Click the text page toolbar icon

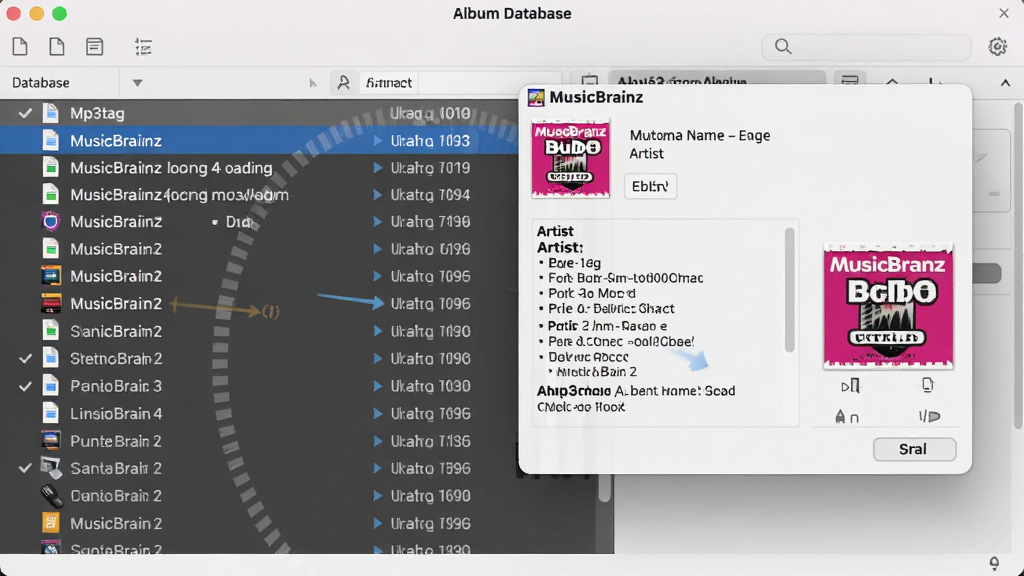pos(95,46)
